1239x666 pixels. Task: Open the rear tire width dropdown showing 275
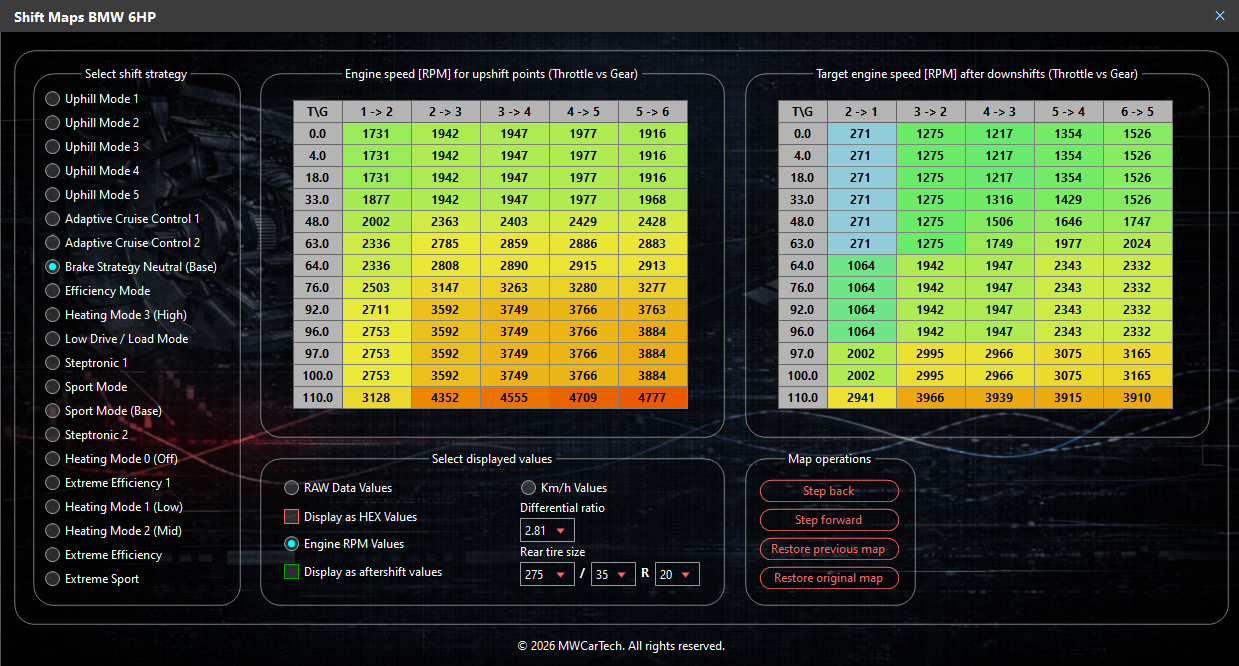547,574
